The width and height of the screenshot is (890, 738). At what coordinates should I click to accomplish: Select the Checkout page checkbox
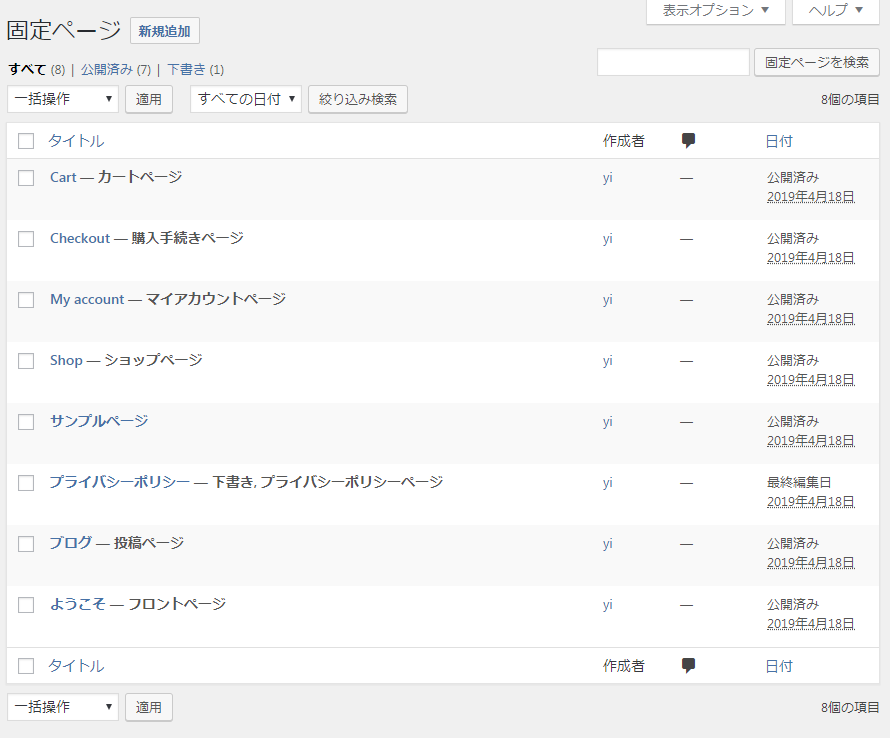(26, 239)
